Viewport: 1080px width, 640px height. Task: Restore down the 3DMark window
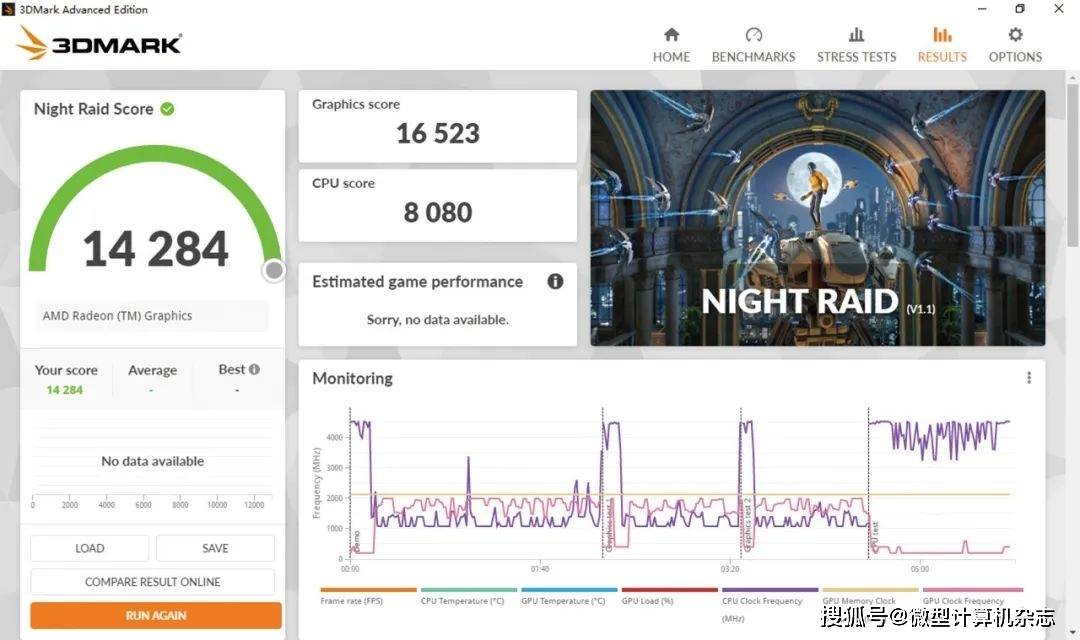[x=1020, y=8]
